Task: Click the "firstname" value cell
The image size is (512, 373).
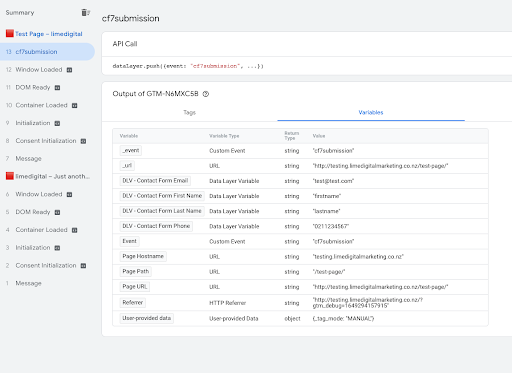Action: [327, 196]
